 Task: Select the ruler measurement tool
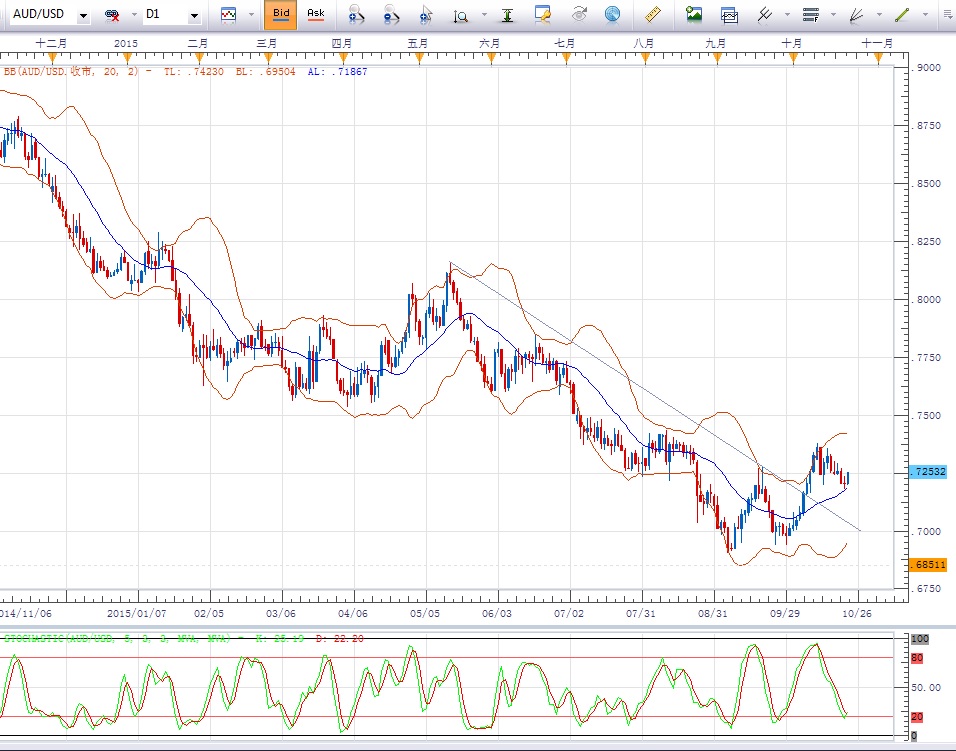(655, 15)
